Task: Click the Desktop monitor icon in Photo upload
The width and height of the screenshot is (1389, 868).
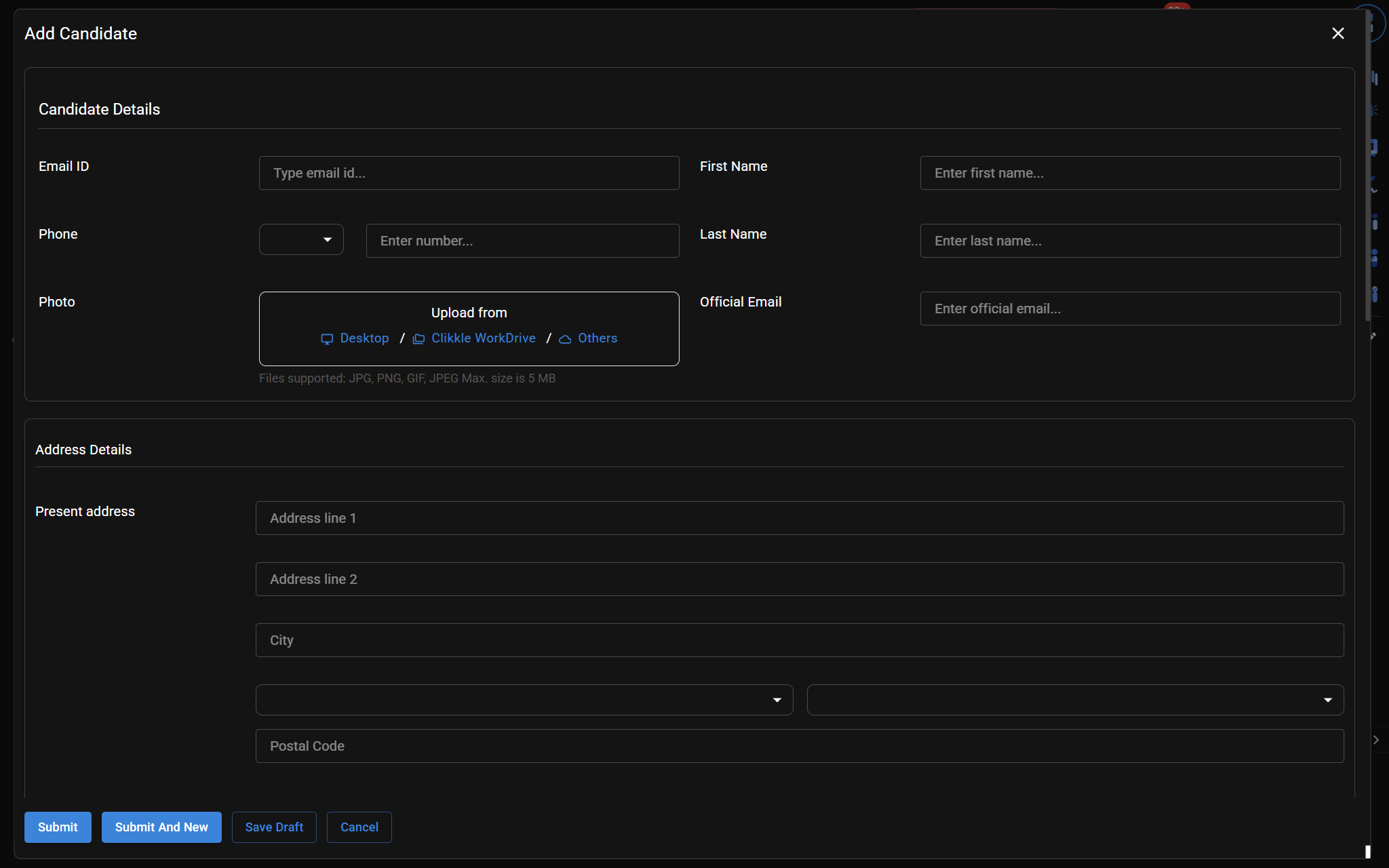Action: (327, 339)
